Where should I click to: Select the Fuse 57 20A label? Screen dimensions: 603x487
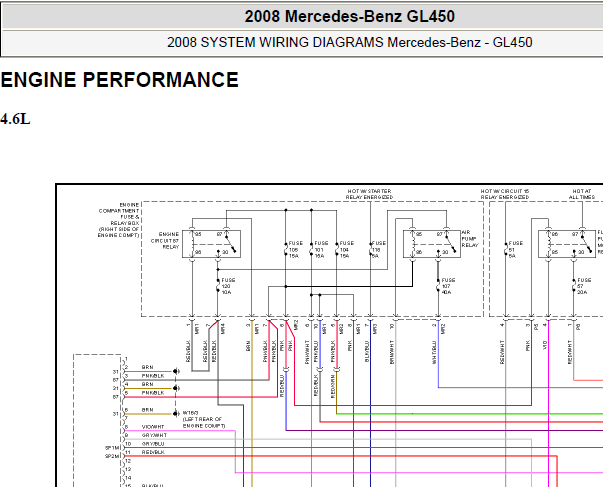(584, 286)
